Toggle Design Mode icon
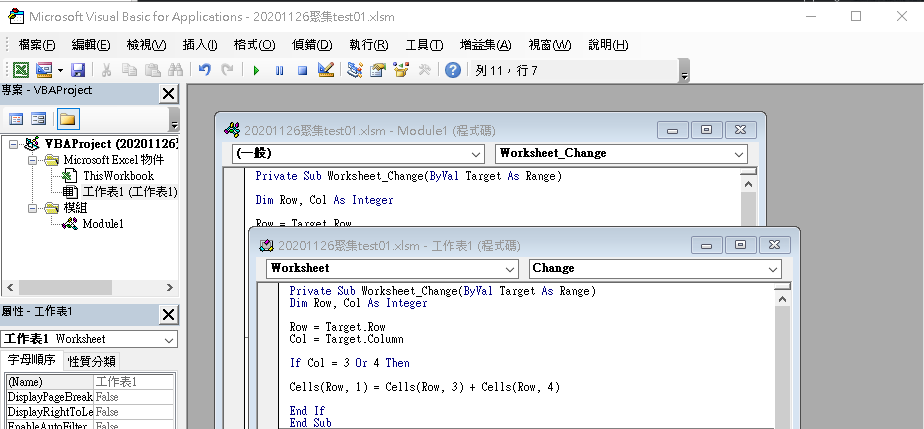 [x=326, y=70]
